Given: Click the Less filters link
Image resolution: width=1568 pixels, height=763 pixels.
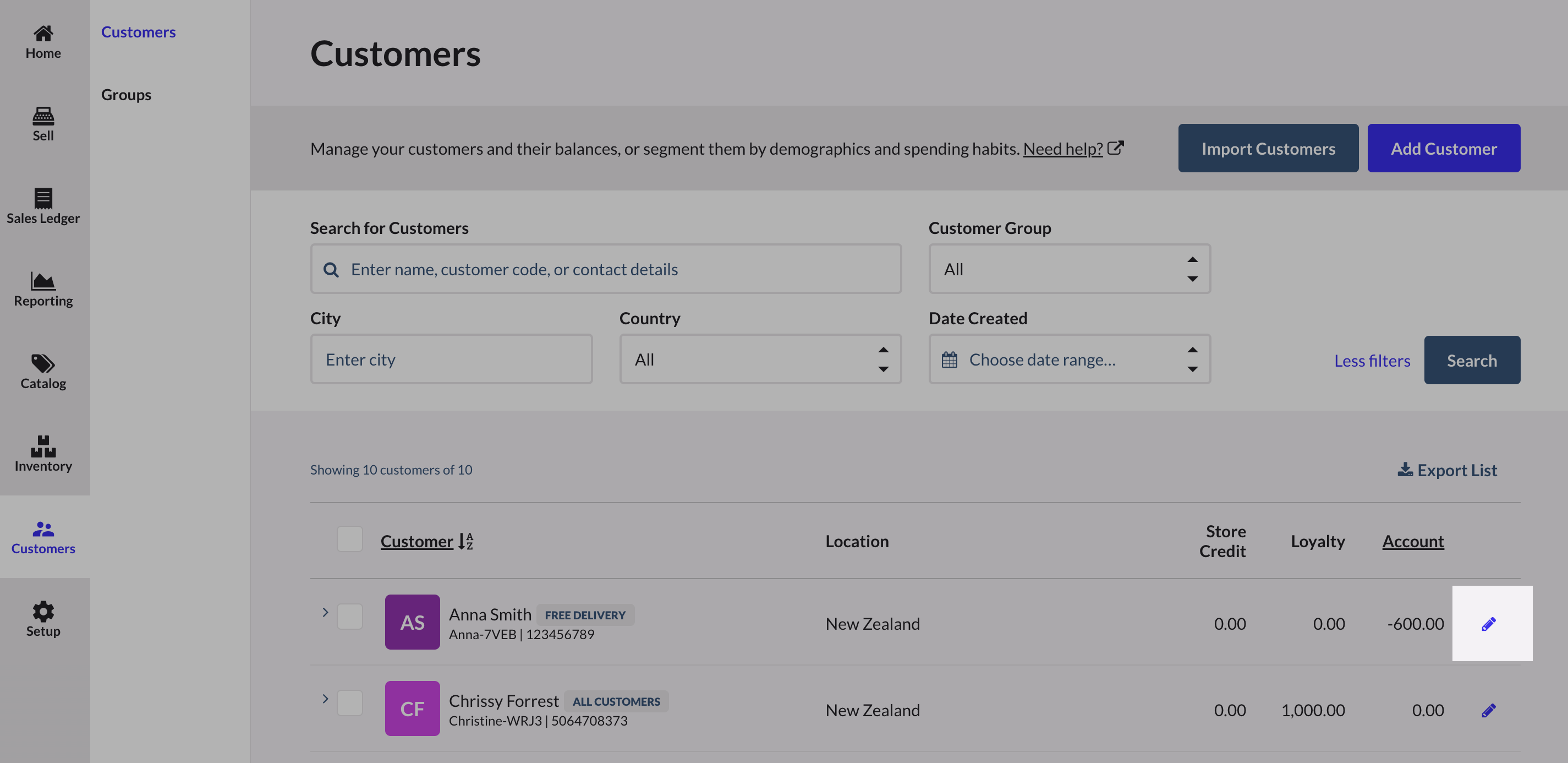Looking at the screenshot, I should (x=1372, y=361).
